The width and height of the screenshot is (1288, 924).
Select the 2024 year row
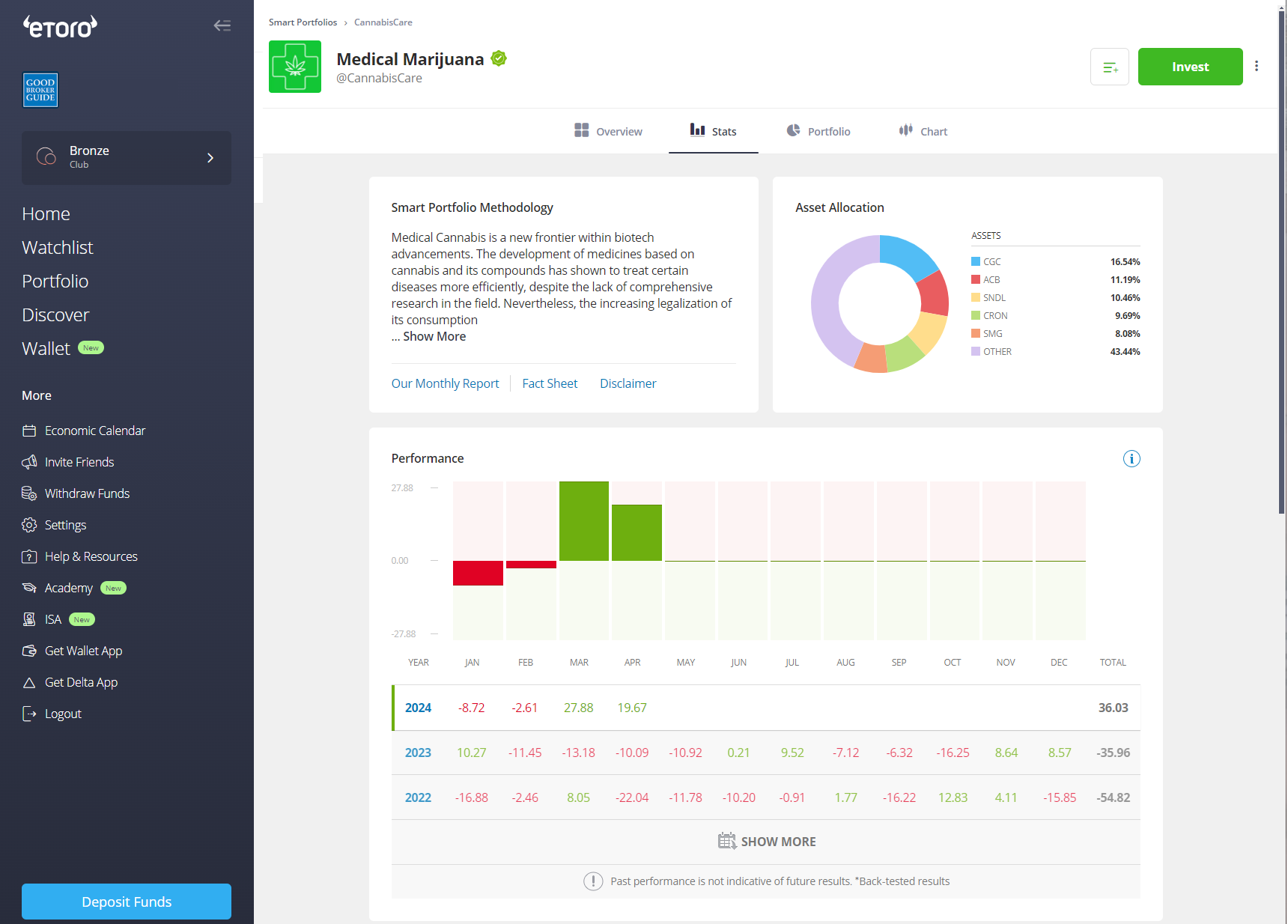pyautogui.click(x=766, y=708)
